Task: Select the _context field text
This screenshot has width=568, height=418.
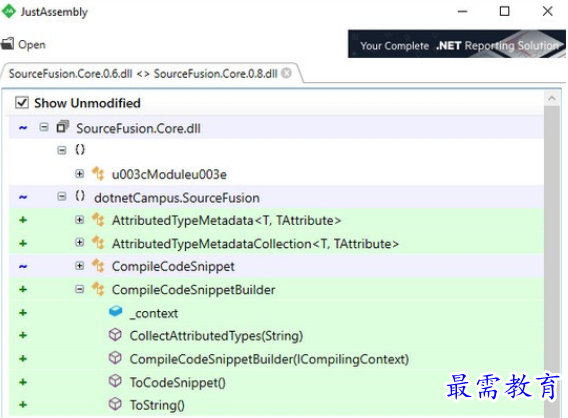Action: click(154, 313)
